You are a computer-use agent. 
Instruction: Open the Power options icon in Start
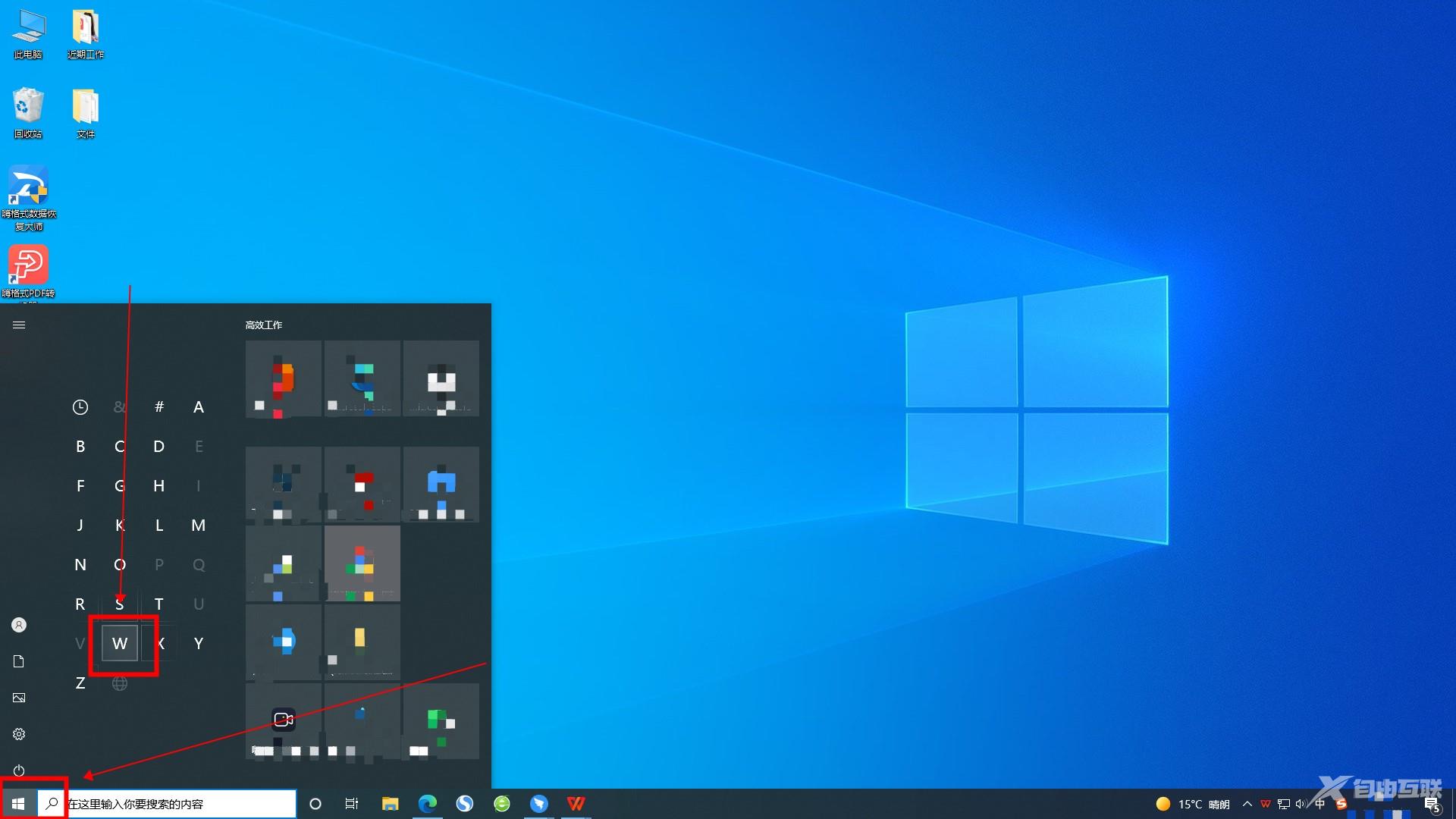point(19,770)
